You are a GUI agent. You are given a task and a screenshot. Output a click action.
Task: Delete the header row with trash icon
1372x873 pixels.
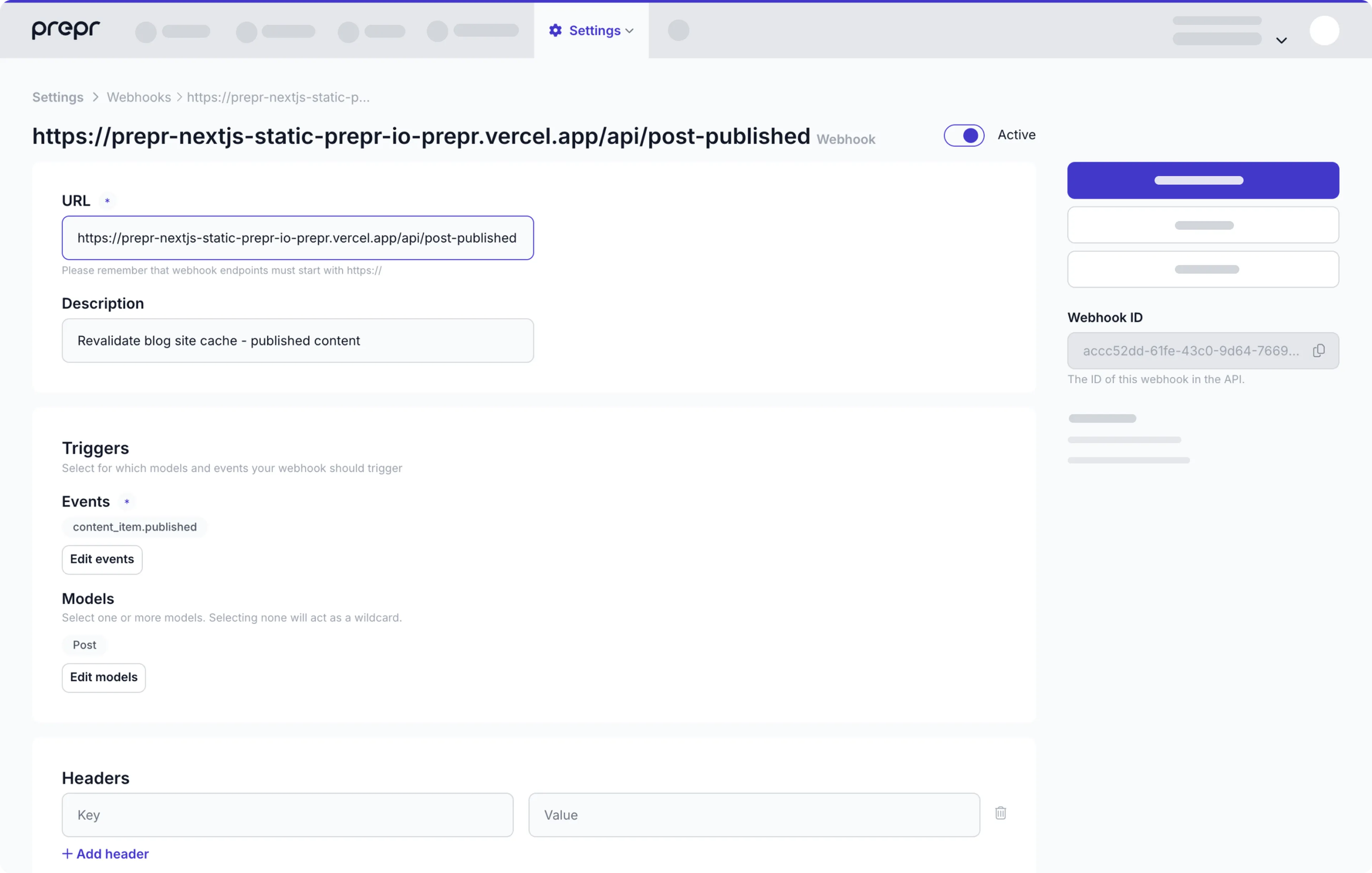[x=1000, y=813]
